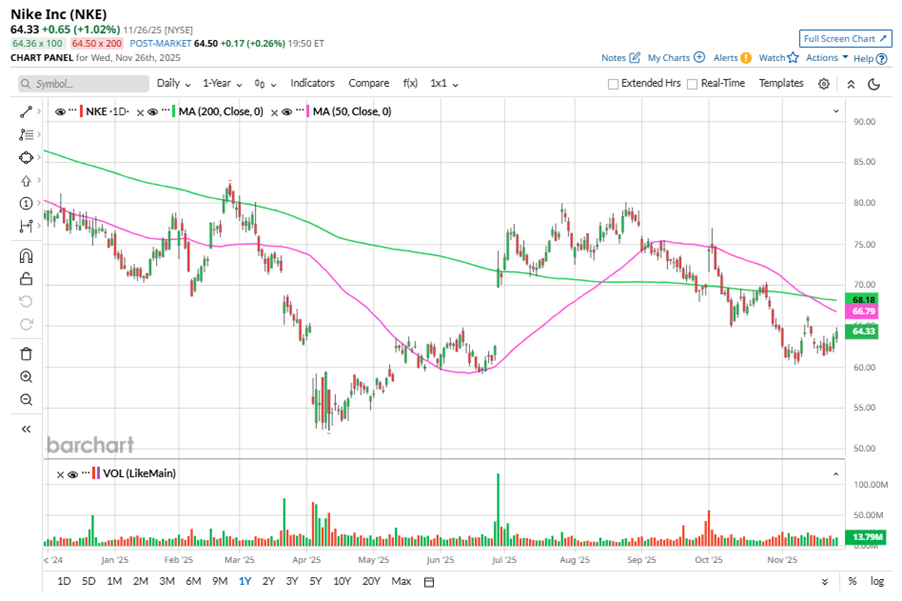This screenshot has height=601, width=902.
Task: Select the trend line drawing tool
Action: (x=26, y=112)
